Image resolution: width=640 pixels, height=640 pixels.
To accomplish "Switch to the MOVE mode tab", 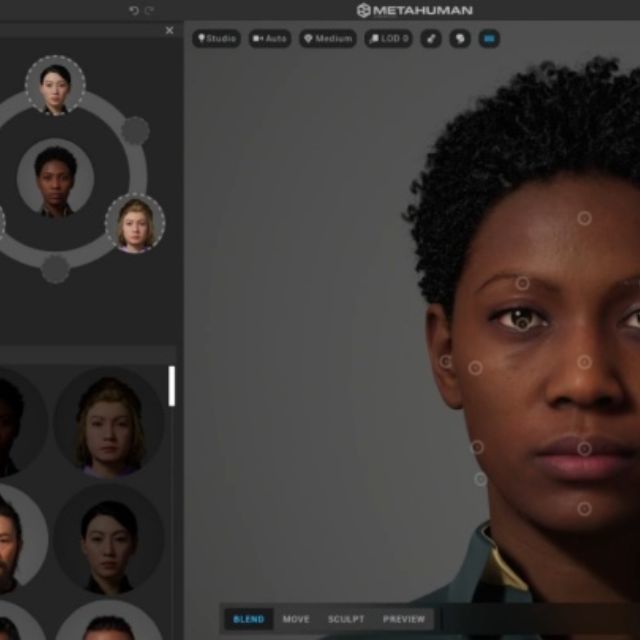I will point(296,619).
